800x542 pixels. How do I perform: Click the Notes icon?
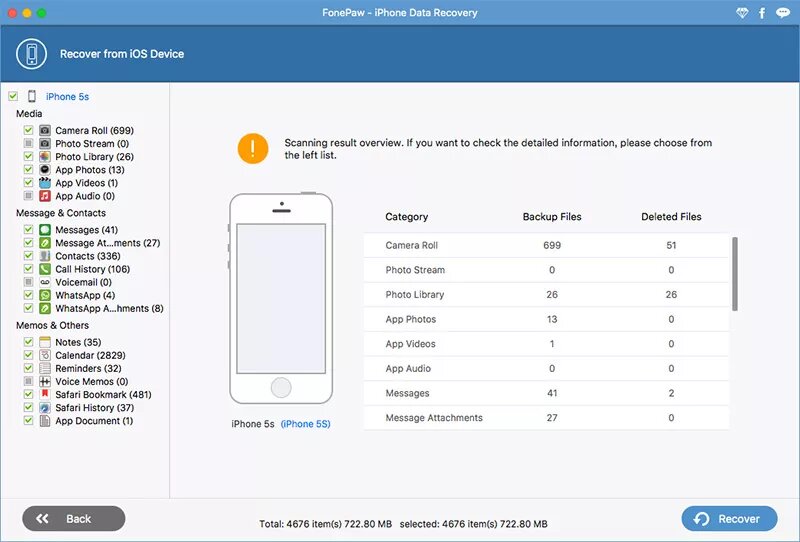[x=45, y=342]
